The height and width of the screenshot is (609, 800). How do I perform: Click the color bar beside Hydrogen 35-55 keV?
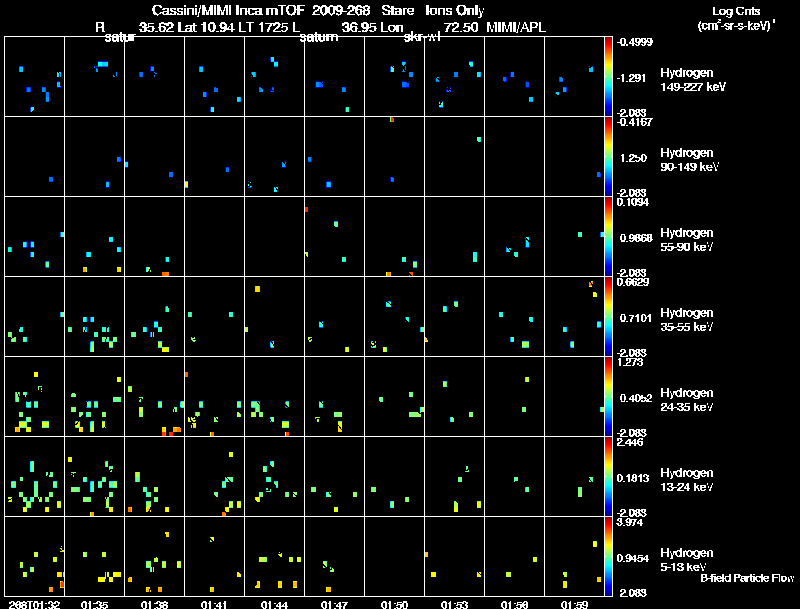click(x=608, y=316)
